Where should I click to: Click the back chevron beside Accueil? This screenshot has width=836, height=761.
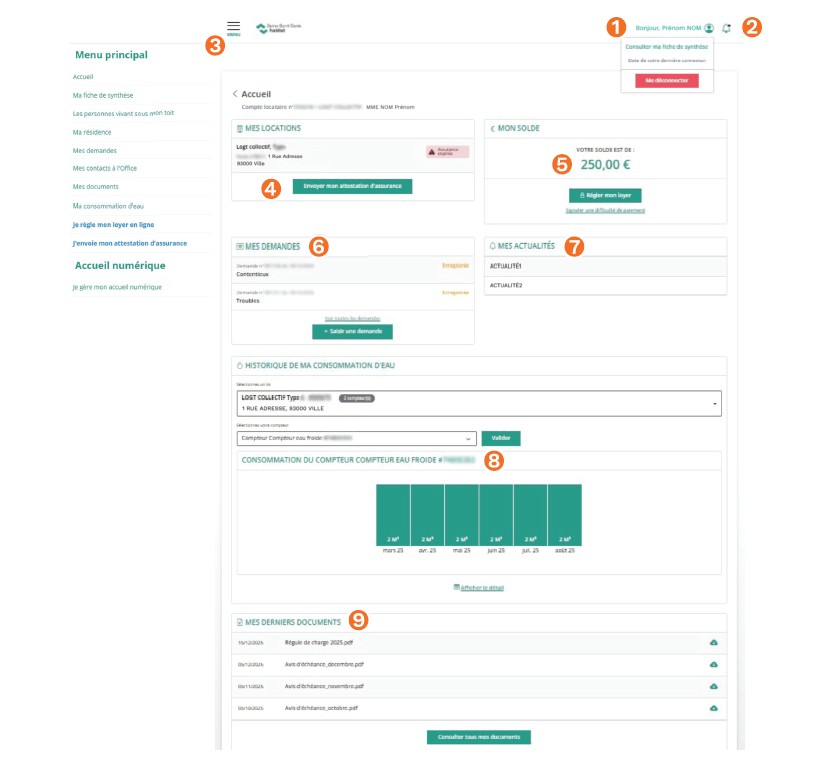pyautogui.click(x=236, y=94)
